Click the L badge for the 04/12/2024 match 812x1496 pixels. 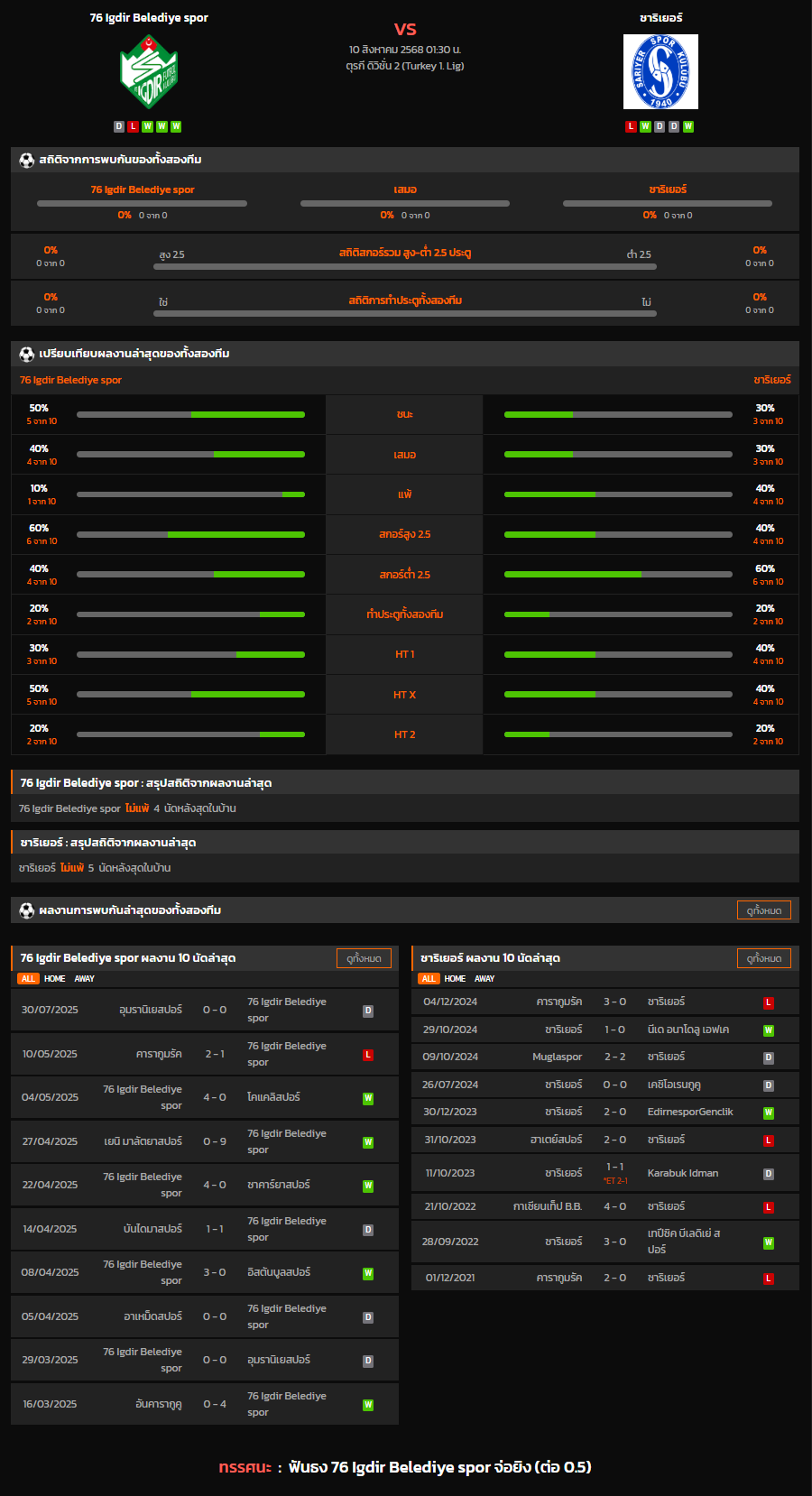769,1002
